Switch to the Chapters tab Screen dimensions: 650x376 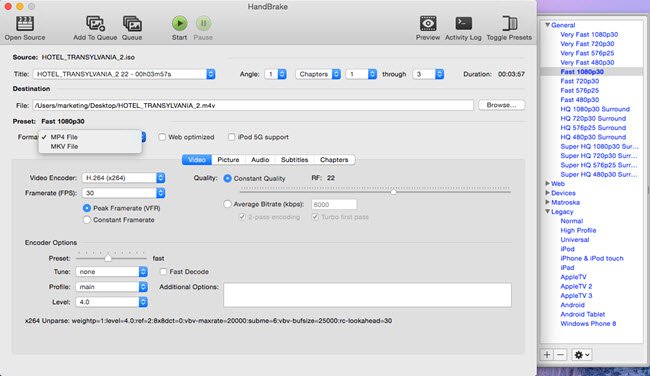pos(334,160)
